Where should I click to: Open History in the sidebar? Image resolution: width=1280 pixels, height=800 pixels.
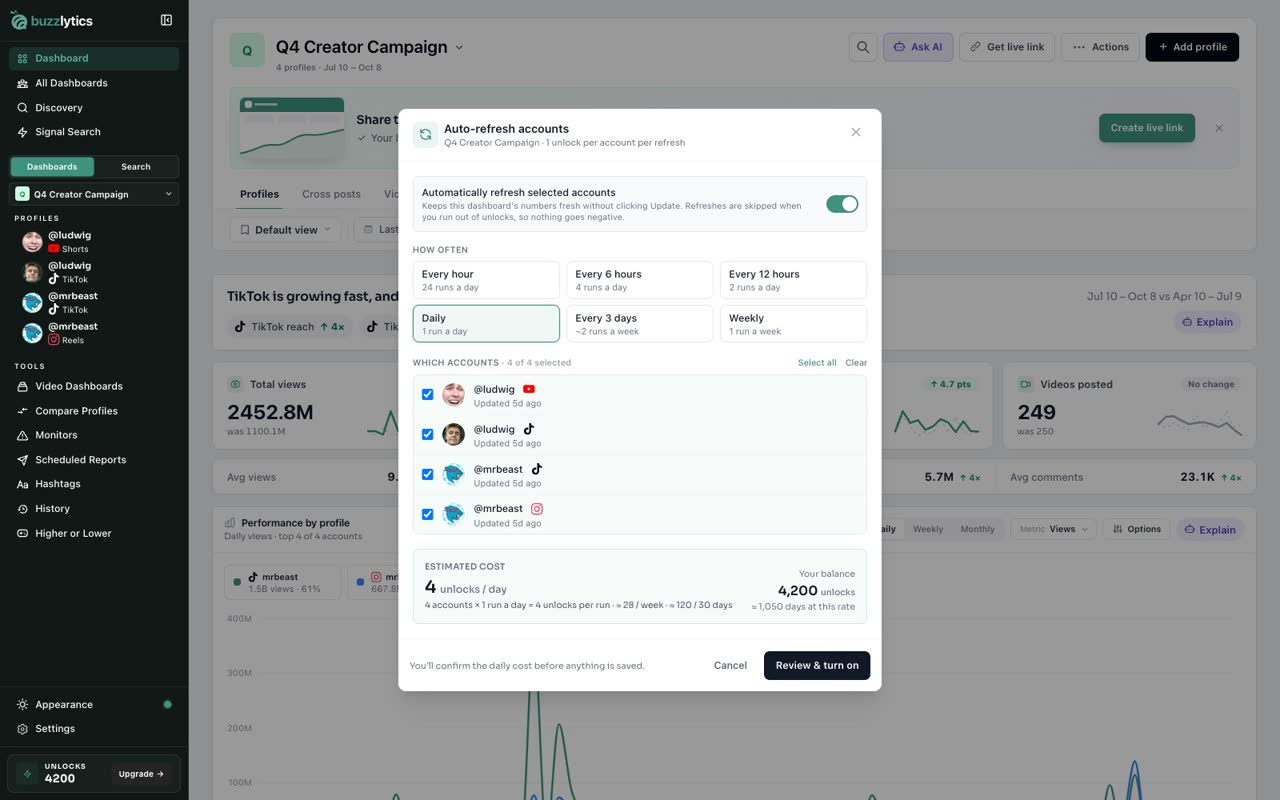[x=94, y=509]
